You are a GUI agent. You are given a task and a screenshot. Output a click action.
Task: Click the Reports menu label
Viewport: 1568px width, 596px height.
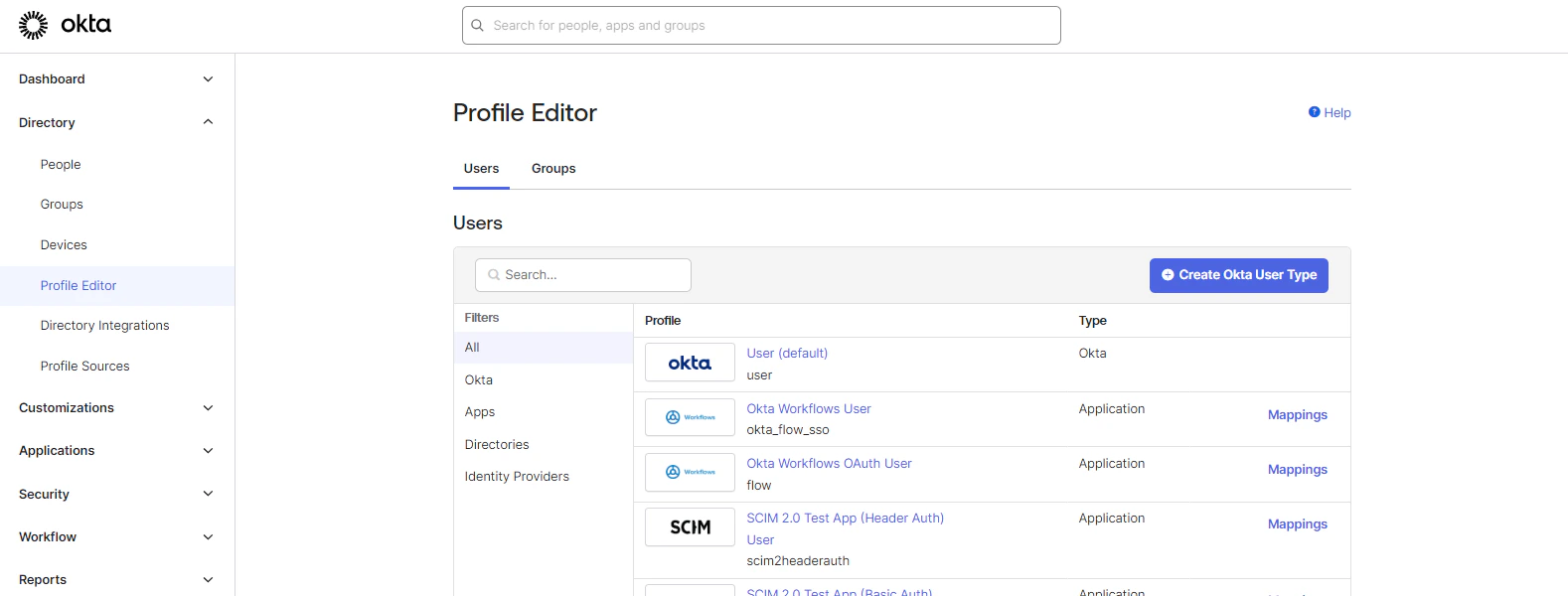pyautogui.click(x=43, y=580)
